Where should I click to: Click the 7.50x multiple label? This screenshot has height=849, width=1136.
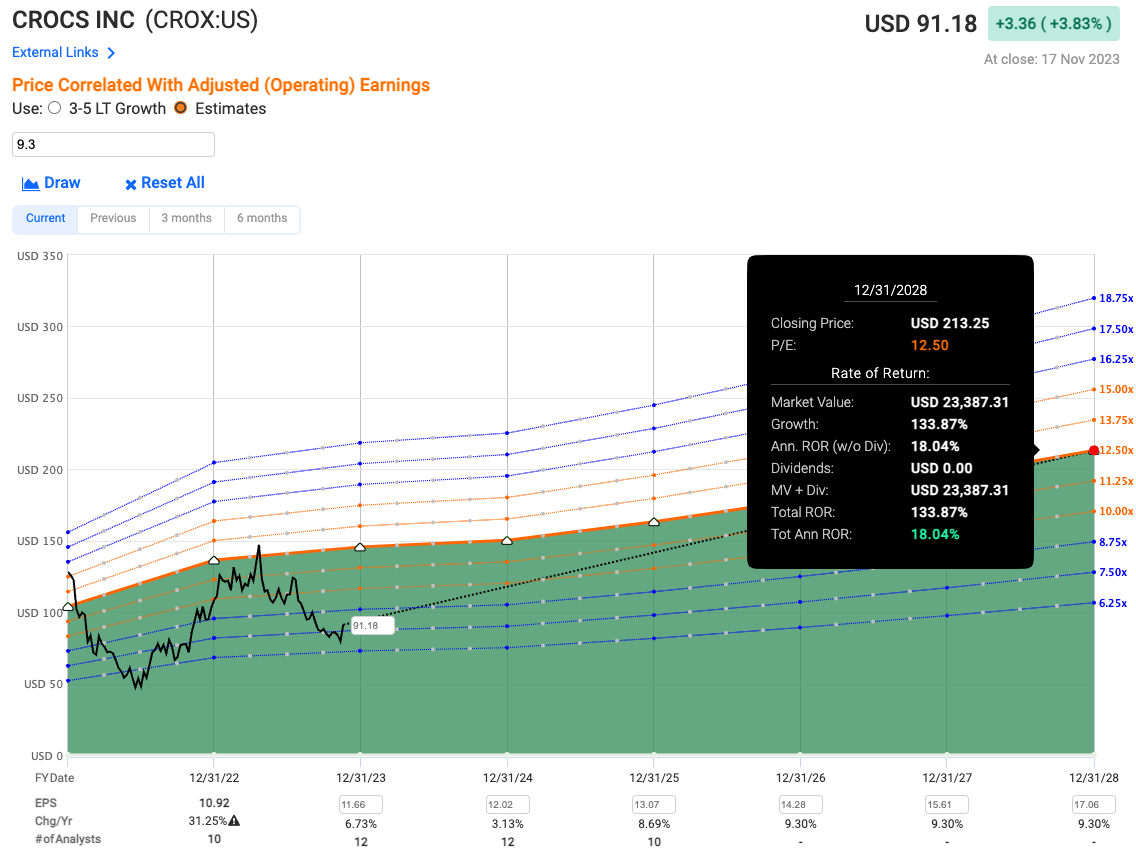click(1113, 572)
